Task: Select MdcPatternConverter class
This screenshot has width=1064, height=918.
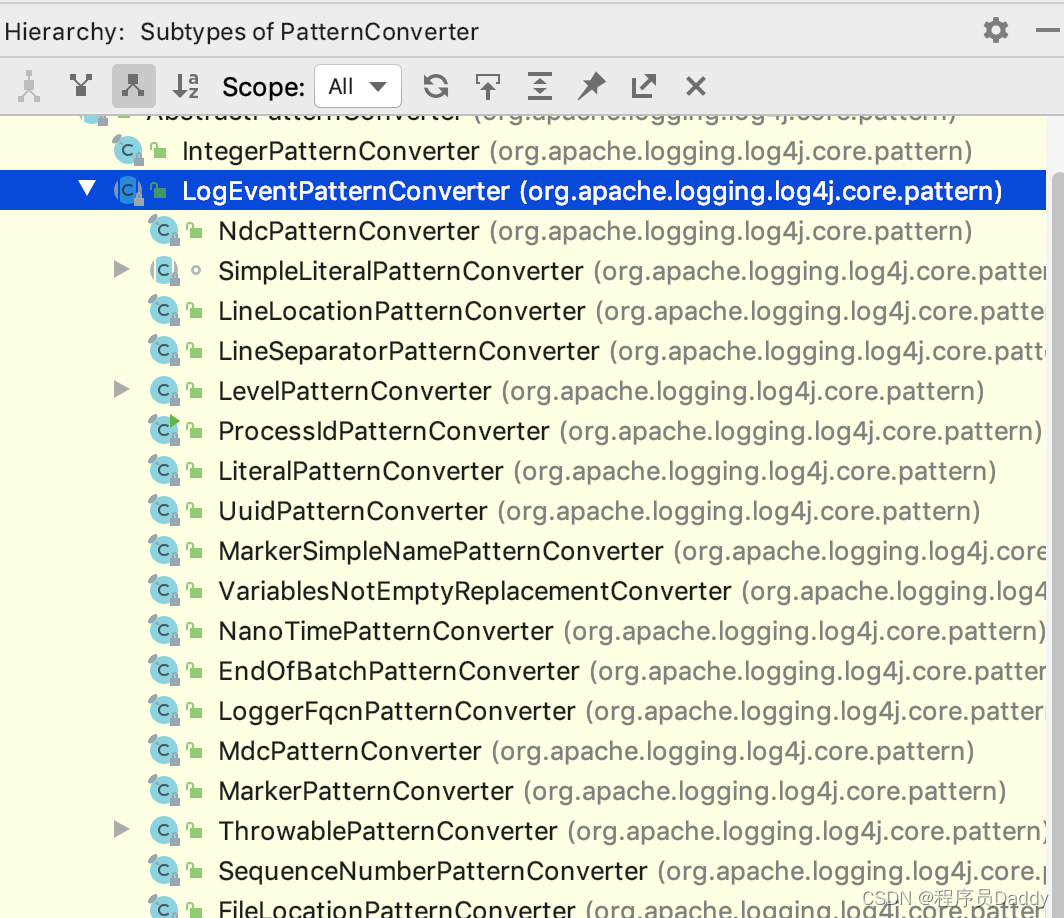Action: (349, 752)
